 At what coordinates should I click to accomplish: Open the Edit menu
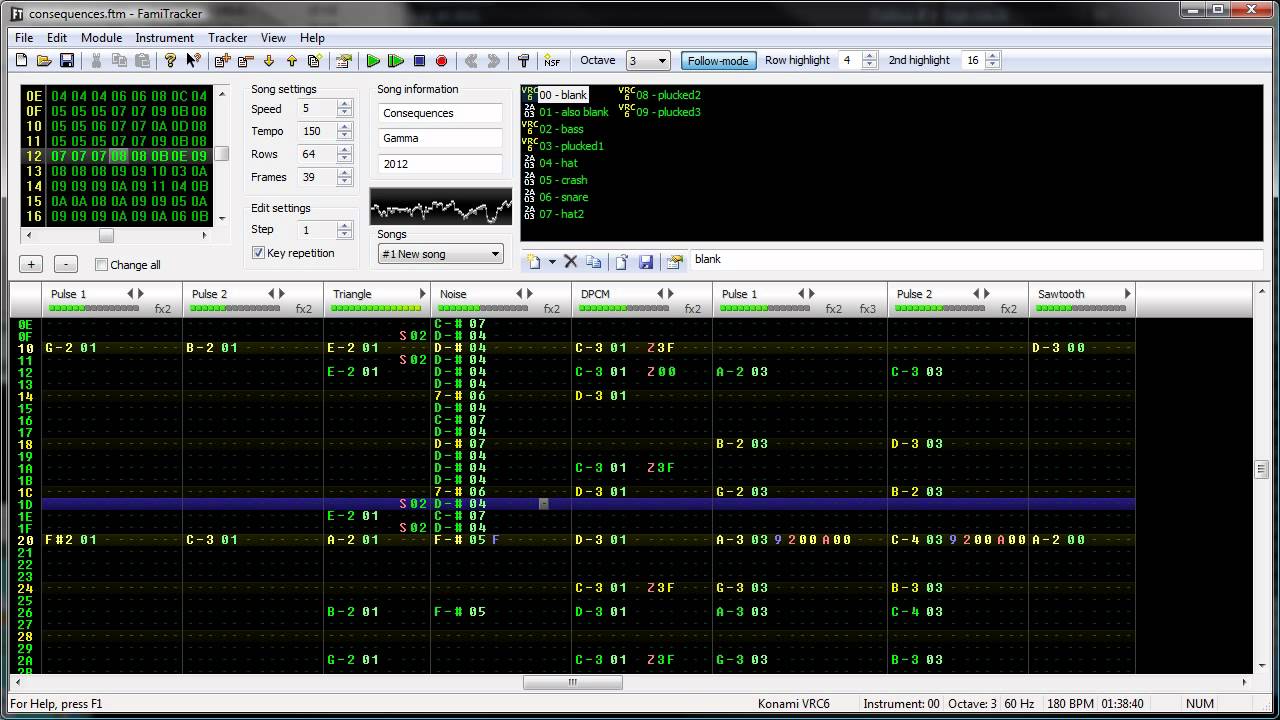(57, 38)
